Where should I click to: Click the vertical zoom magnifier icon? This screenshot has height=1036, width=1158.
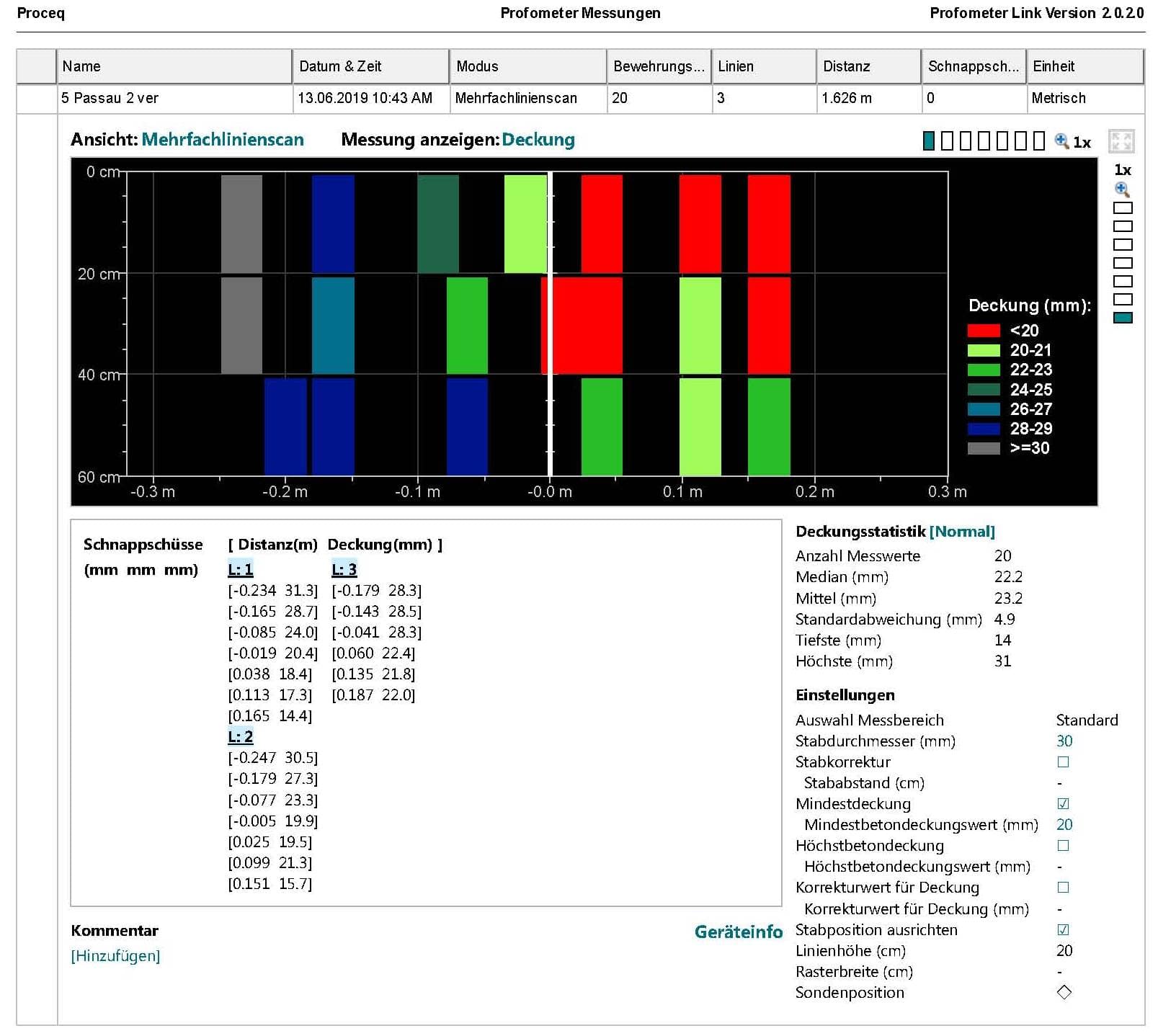1122,189
